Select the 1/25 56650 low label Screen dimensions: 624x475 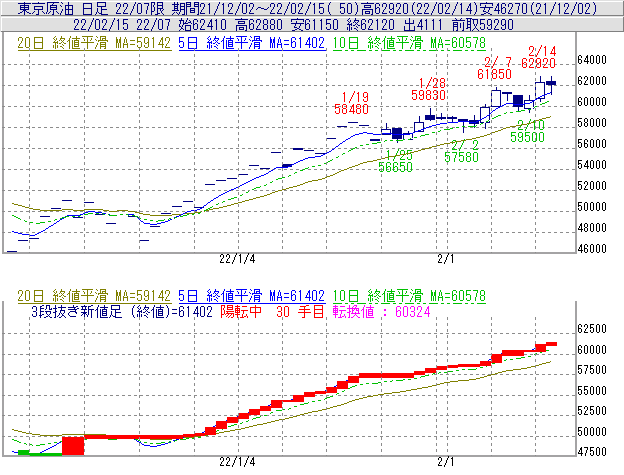coord(395,161)
